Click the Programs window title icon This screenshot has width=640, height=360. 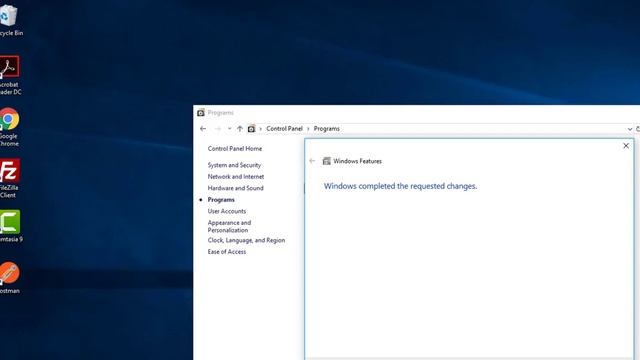pos(201,113)
